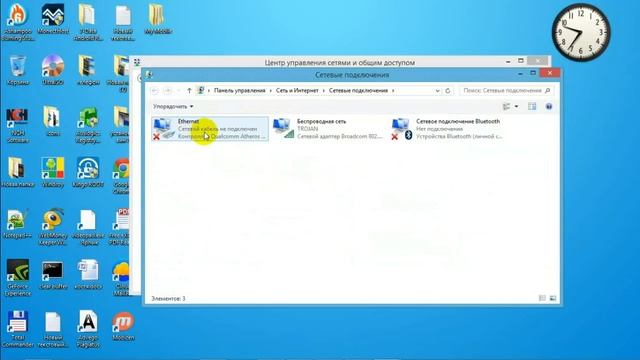Open address bar history dropdown
The width and height of the screenshot is (640, 360).
438,91
